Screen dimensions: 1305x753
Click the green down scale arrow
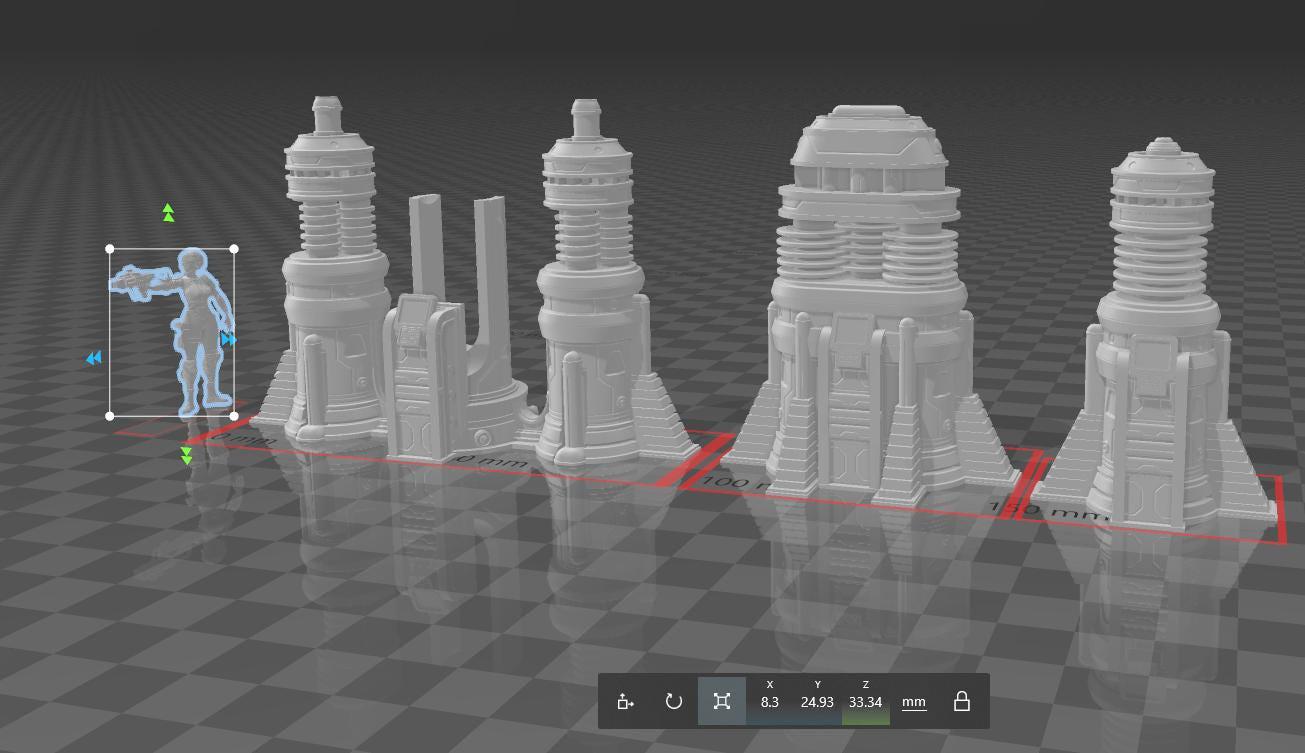[186, 456]
